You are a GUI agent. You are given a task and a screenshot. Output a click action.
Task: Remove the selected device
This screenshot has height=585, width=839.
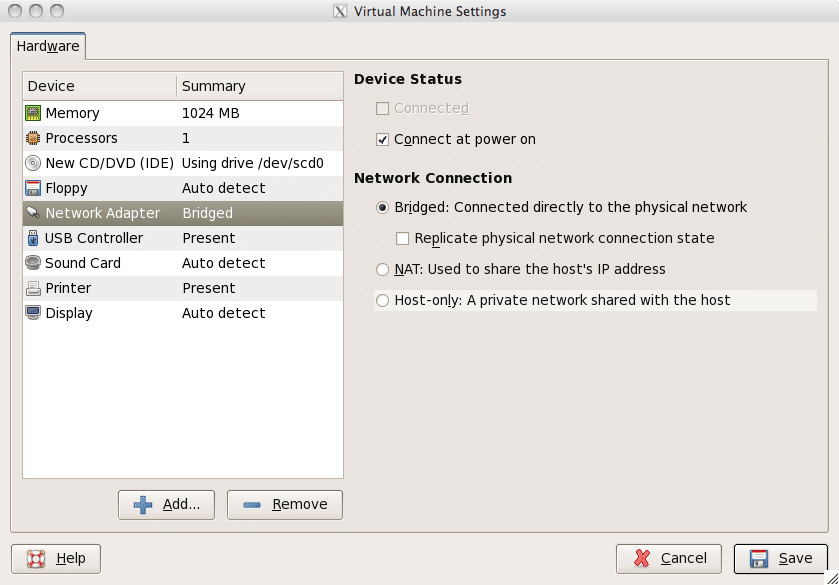285,505
